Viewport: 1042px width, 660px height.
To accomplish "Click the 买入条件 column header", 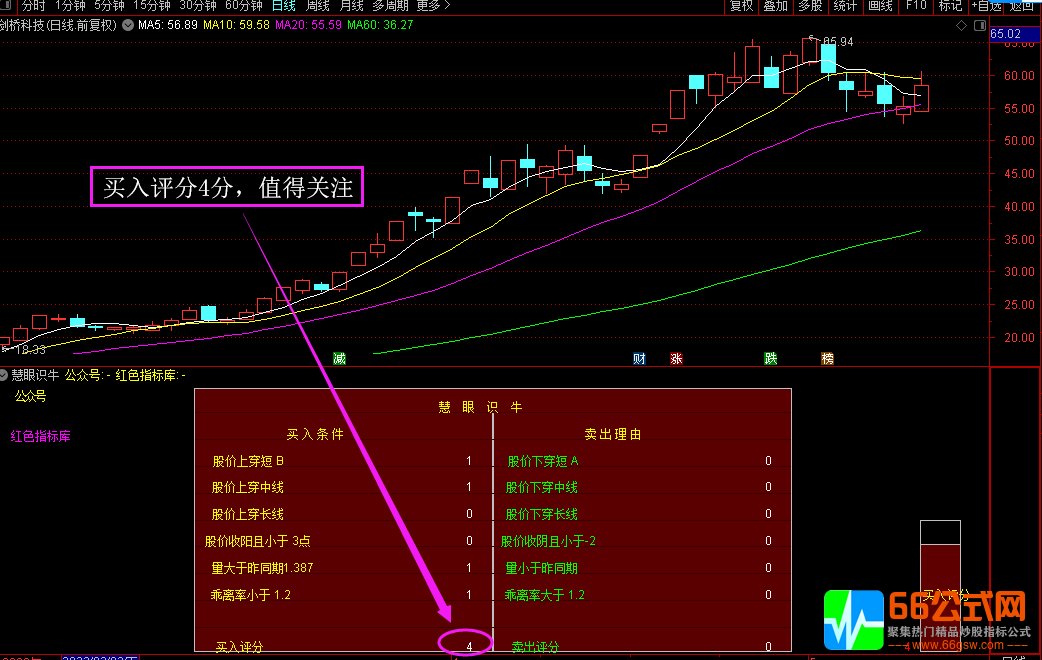I will pyautogui.click(x=315, y=435).
